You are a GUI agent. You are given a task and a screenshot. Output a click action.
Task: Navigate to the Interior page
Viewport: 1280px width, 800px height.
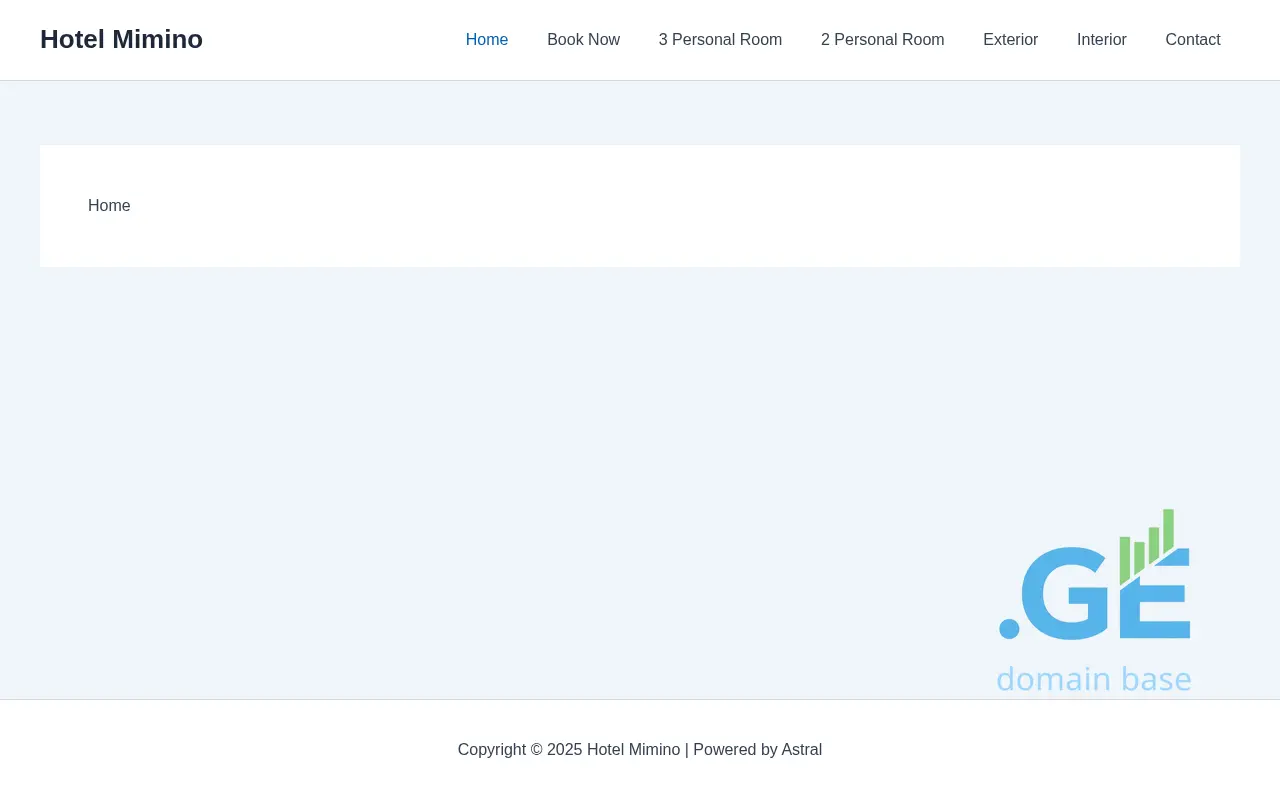[1101, 40]
